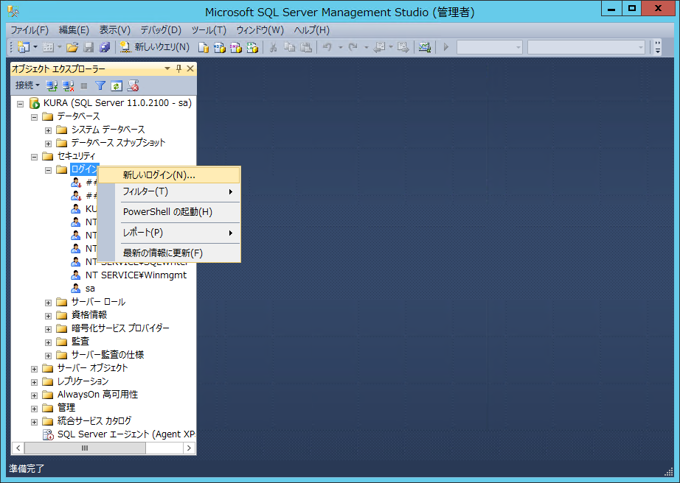
Task: Click the Filter funnel icon
Action: click(x=100, y=86)
